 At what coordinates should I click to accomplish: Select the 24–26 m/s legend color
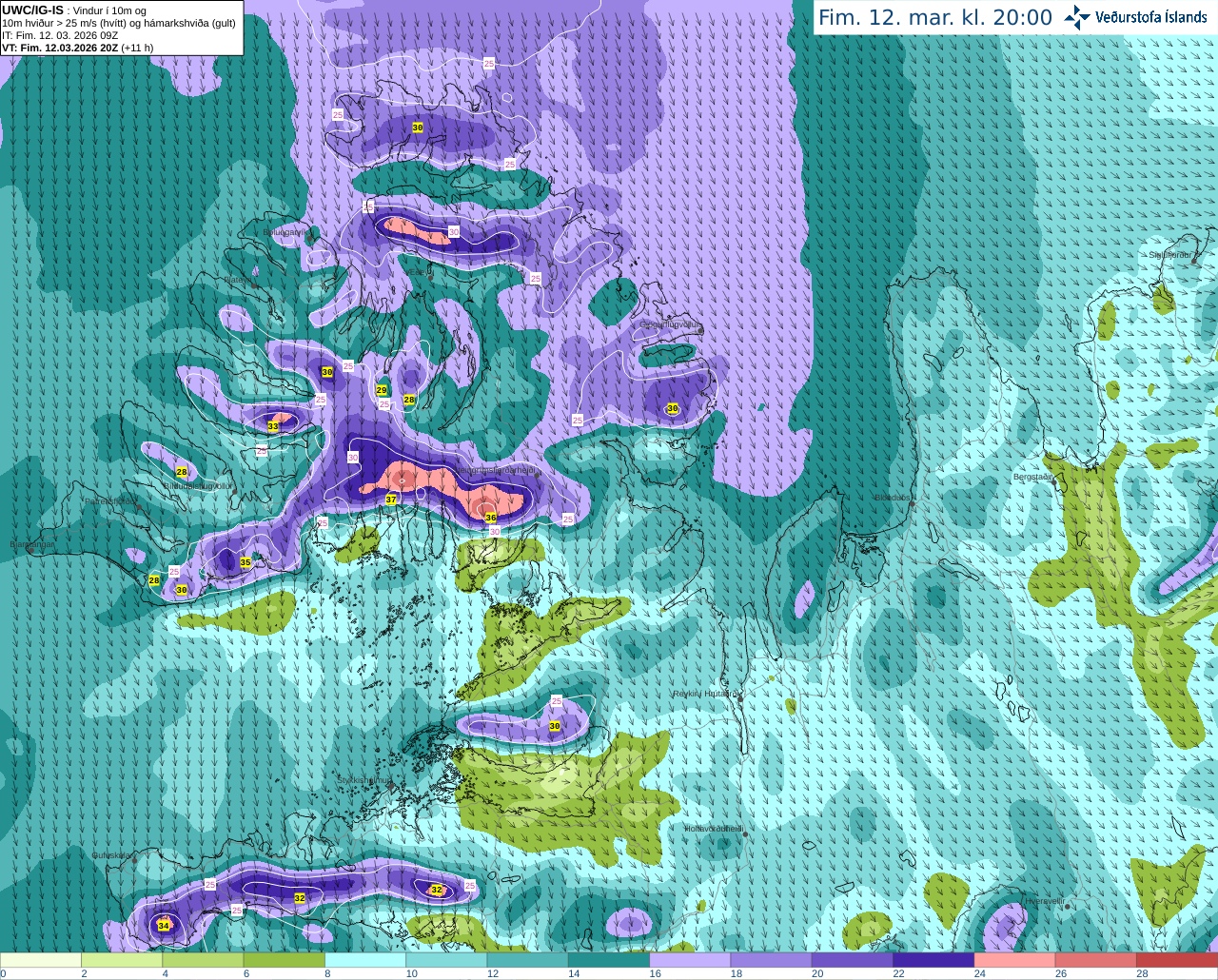click(x=1015, y=960)
